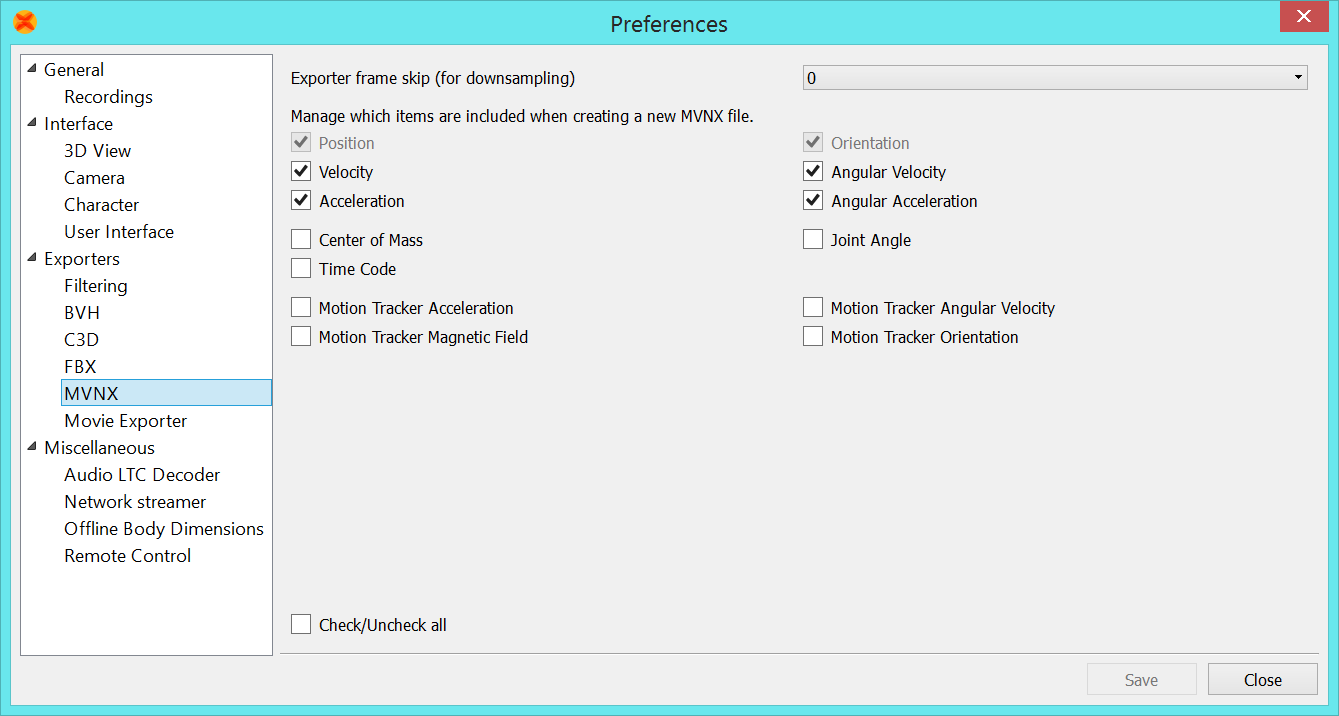Collapse the Exporters tree arrow
Viewport: 1339px width, 716px height.
click(x=33, y=259)
